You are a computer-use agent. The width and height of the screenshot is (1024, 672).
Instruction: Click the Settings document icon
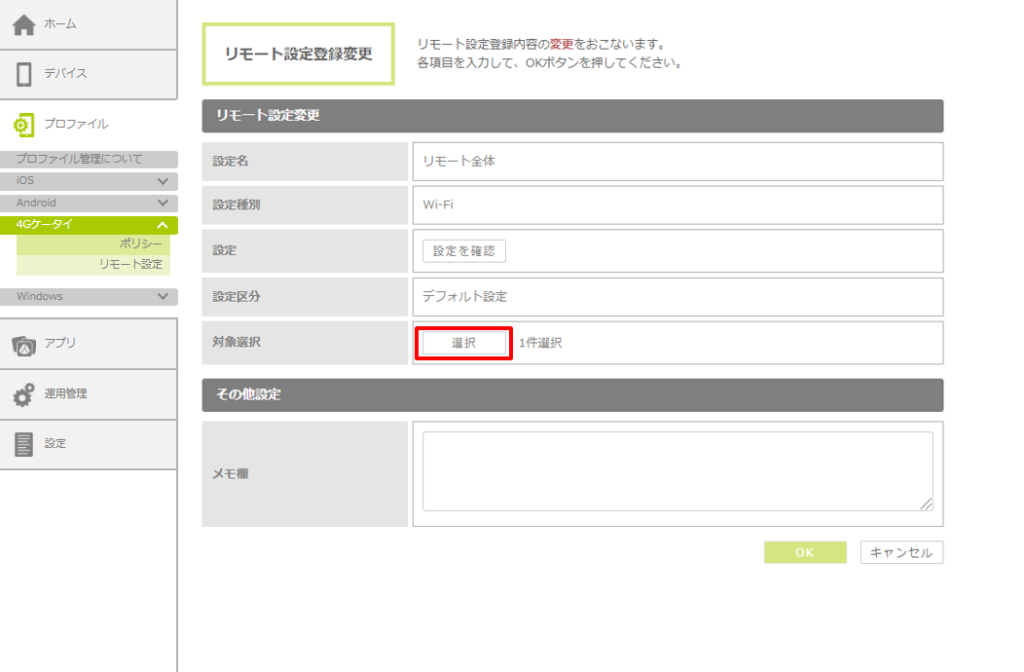click(x=24, y=444)
